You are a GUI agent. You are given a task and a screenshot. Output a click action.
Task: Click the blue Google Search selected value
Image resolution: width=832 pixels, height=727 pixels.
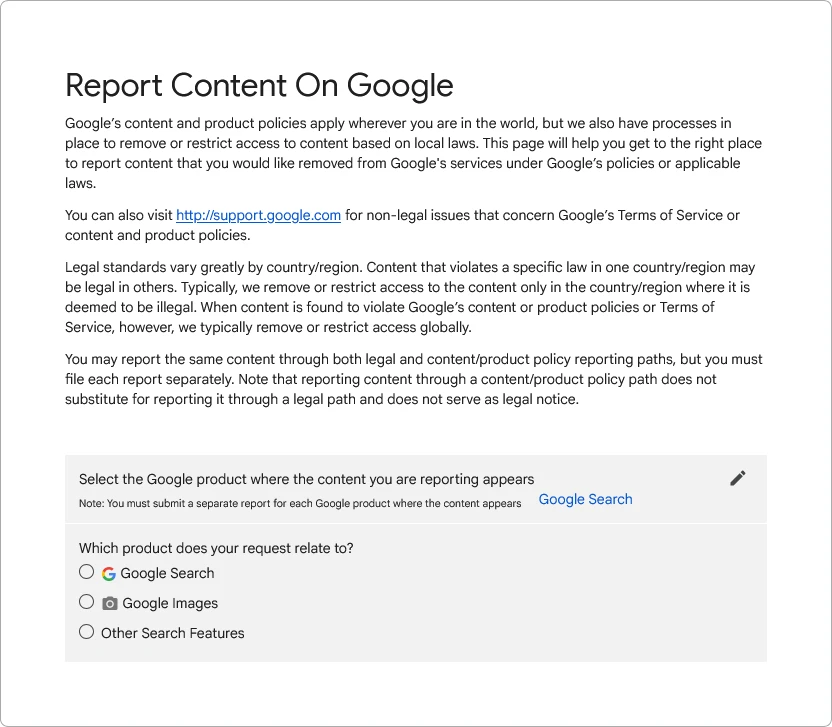click(x=585, y=499)
